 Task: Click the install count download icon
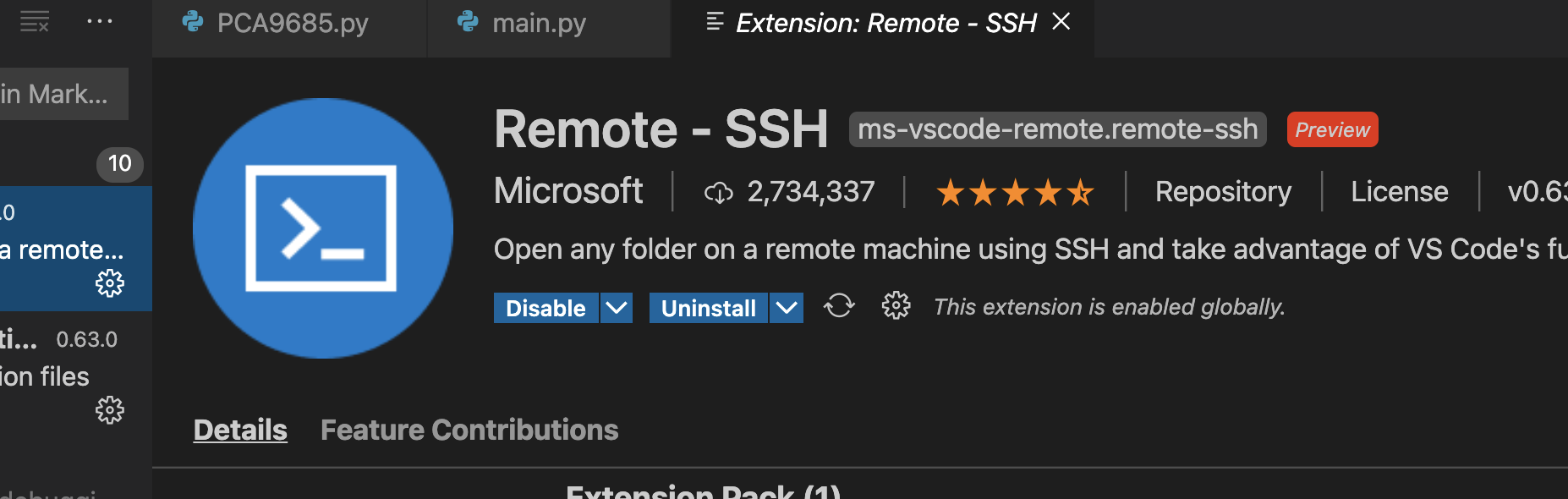pyautogui.click(x=718, y=193)
